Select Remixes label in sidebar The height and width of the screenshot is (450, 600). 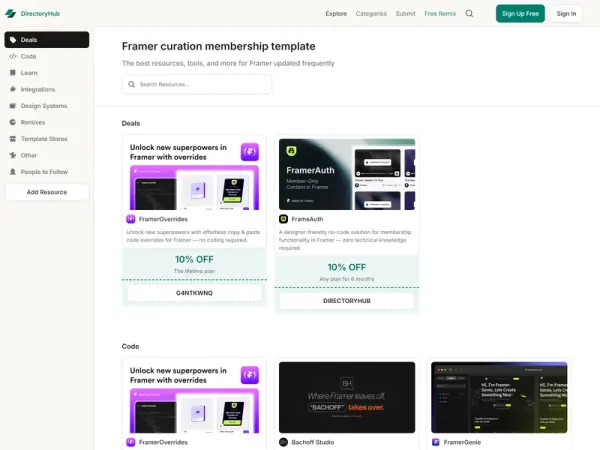point(33,122)
